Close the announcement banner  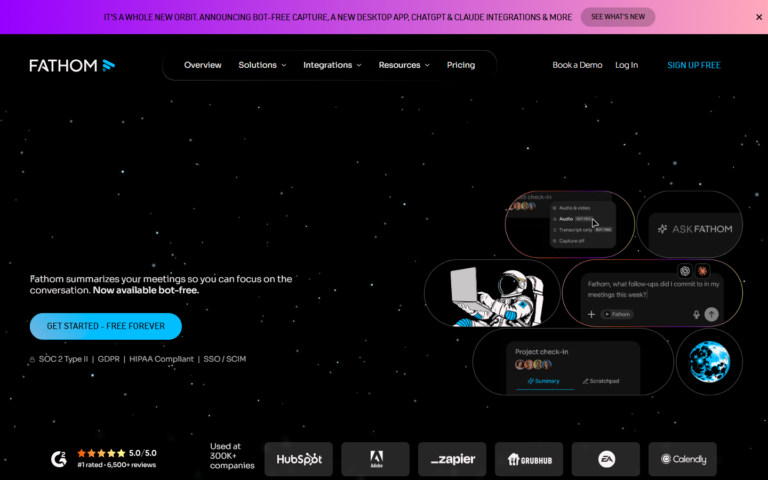coord(759,17)
